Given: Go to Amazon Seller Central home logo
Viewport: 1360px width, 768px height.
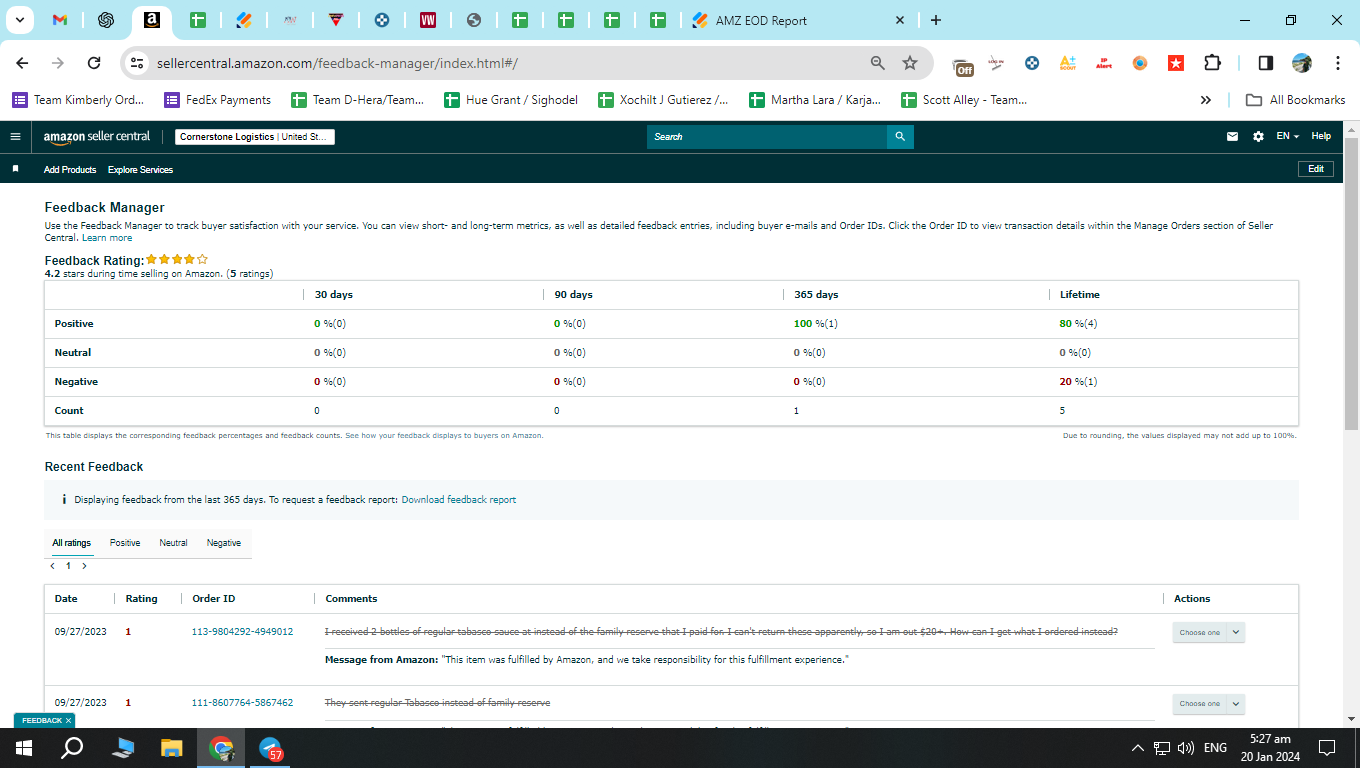Looking at the screenshot, I should tap(97, 137).
